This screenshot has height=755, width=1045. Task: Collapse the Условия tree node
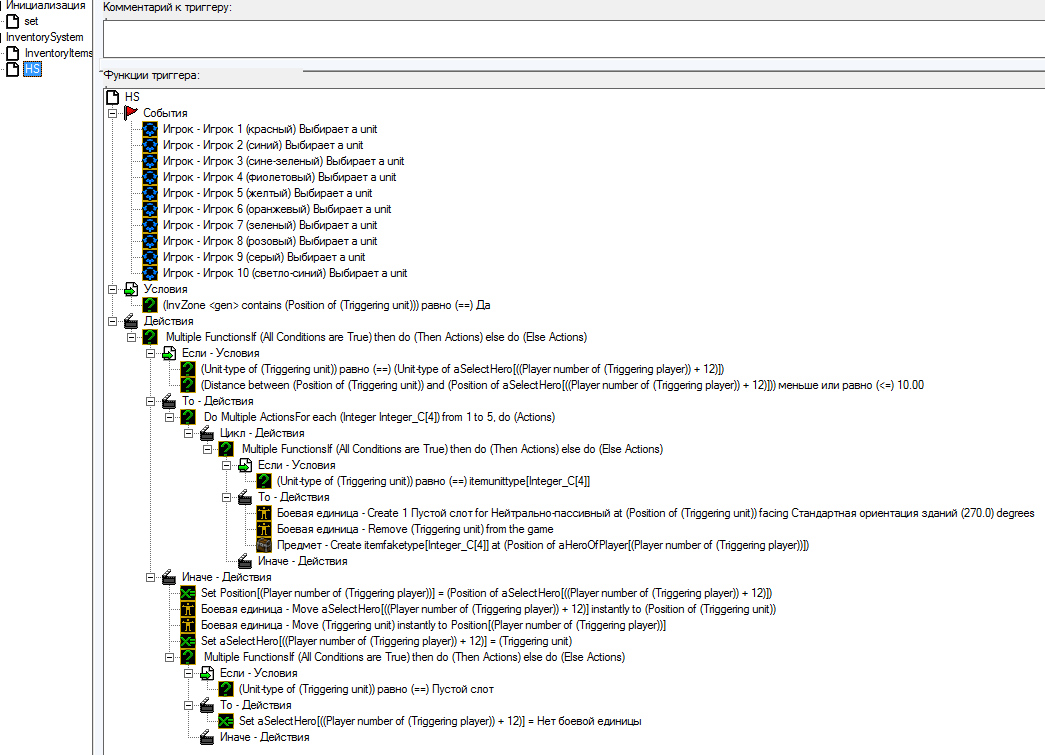tap(113, 289)
